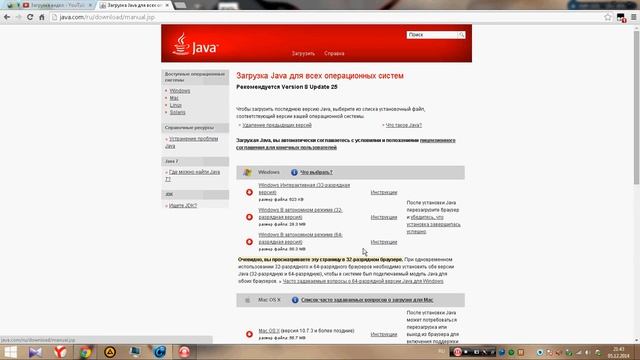The image size is (640, 360).
Task: Launch Yandex browser from the taskbar
Action: point(60,352)
